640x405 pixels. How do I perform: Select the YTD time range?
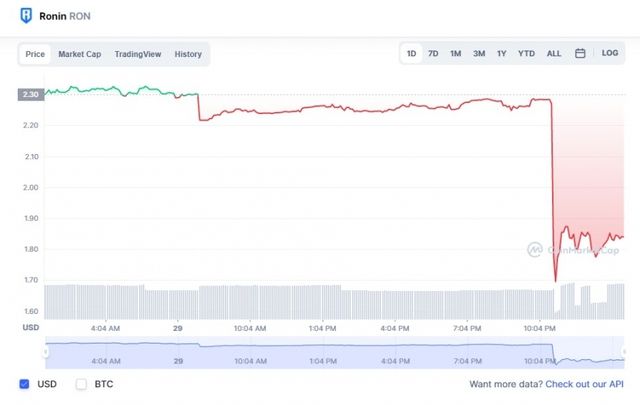(527, 53)
